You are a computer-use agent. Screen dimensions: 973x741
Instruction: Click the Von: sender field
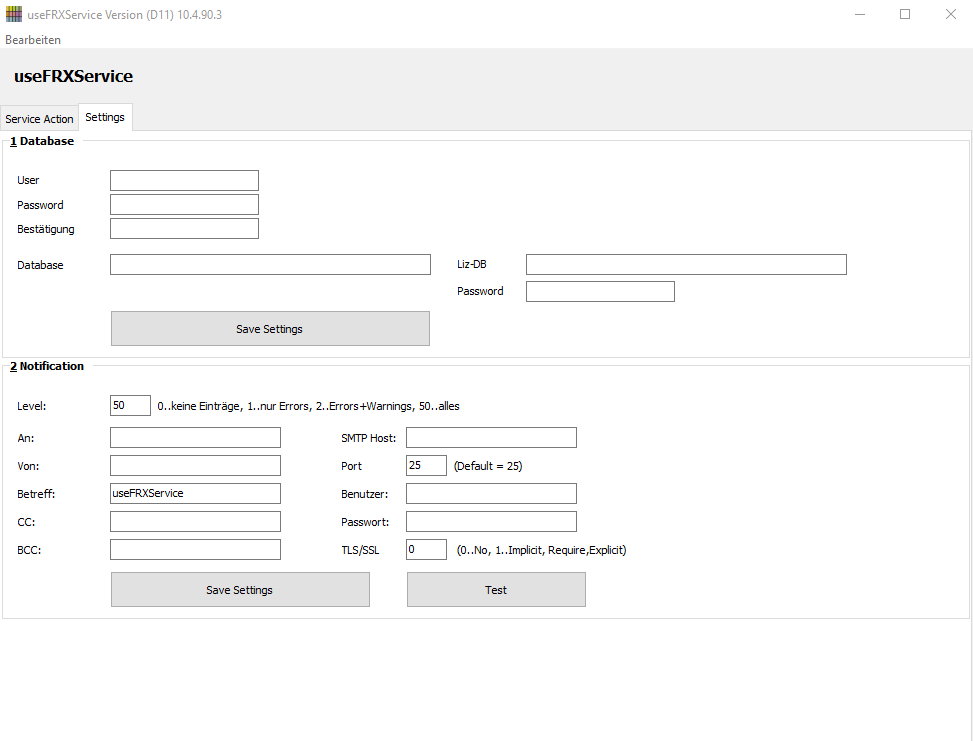[195, 465]
